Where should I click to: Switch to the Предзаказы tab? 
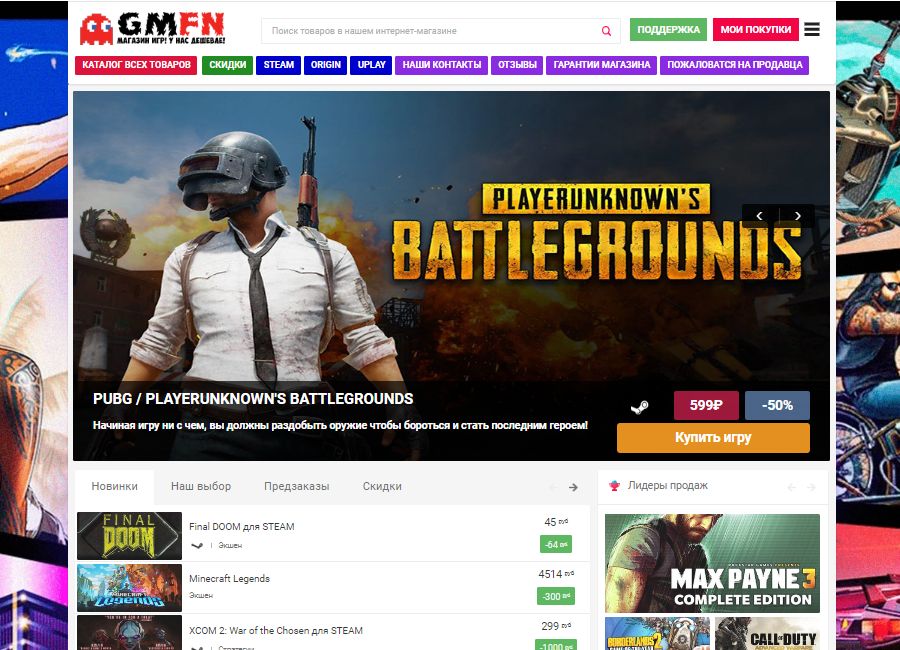click(297, 486)
